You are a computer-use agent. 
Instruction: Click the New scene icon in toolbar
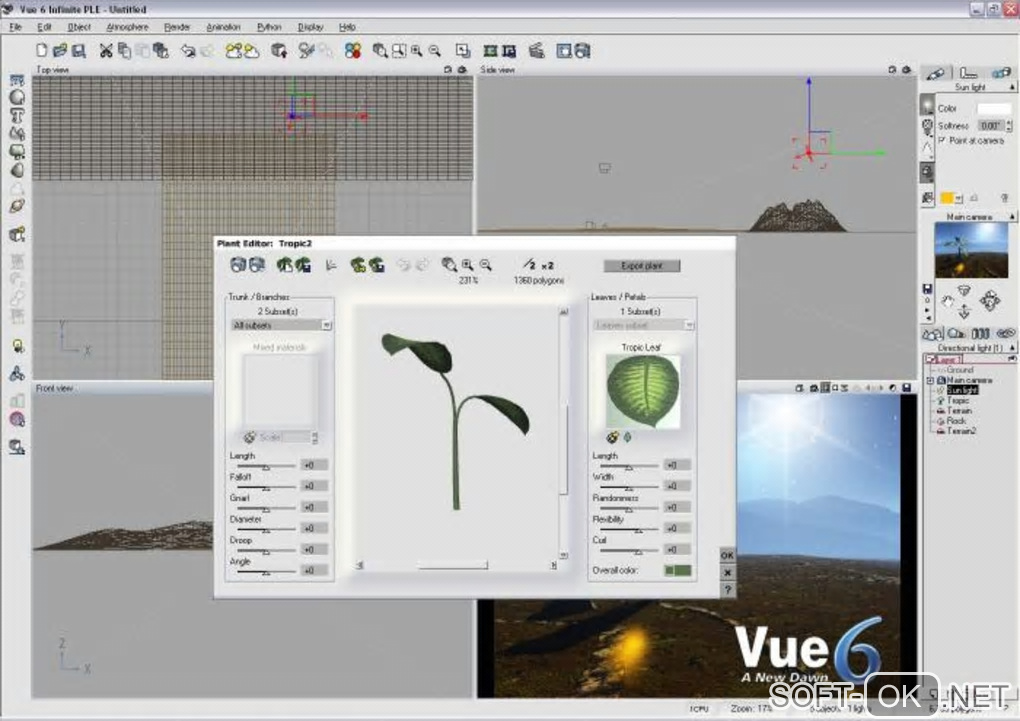(42, 51)
